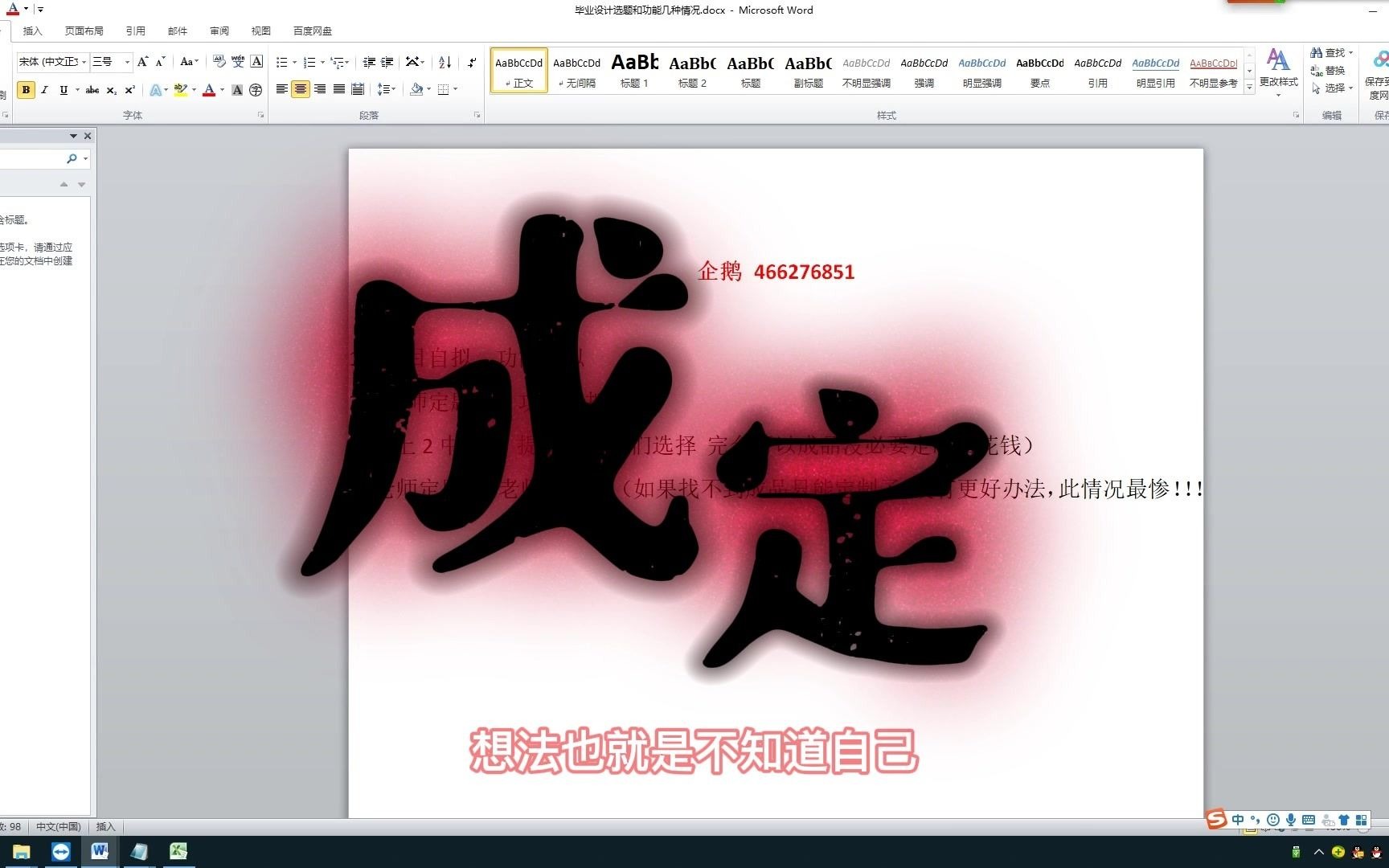Toggle Italic formatting

pos(44,90)
